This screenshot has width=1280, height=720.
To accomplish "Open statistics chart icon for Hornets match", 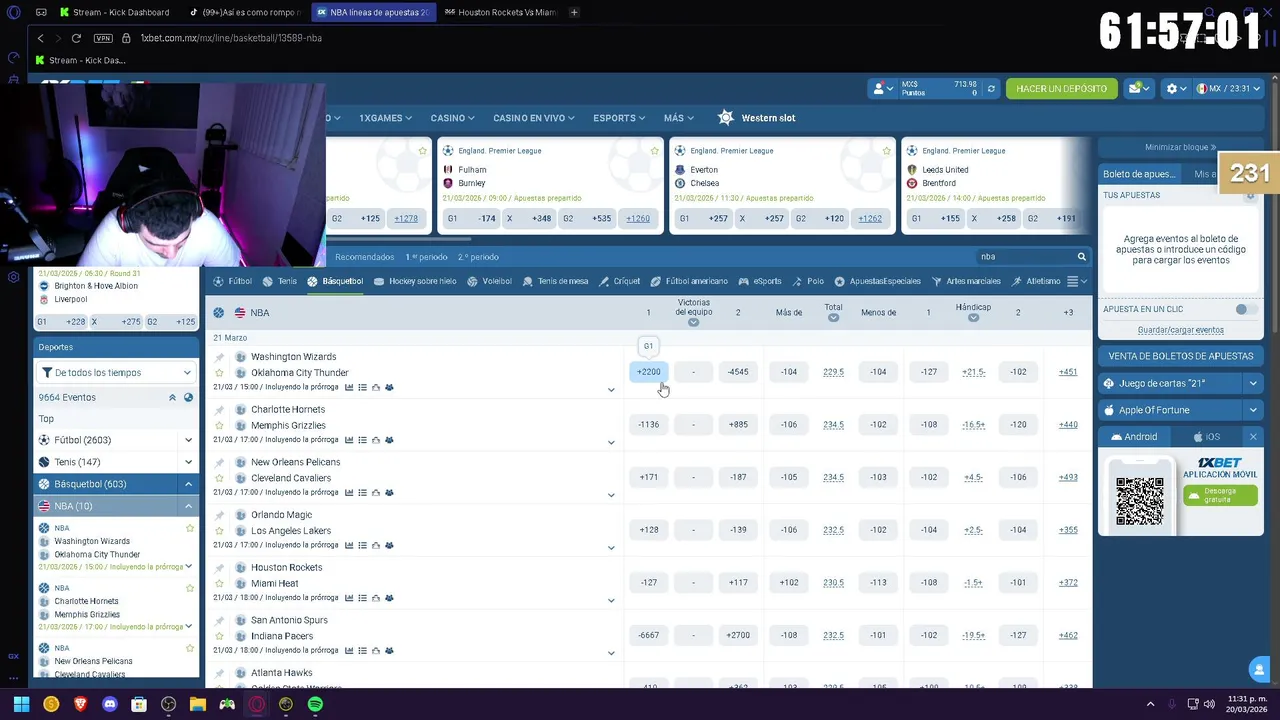I will (x=349, y=440).
